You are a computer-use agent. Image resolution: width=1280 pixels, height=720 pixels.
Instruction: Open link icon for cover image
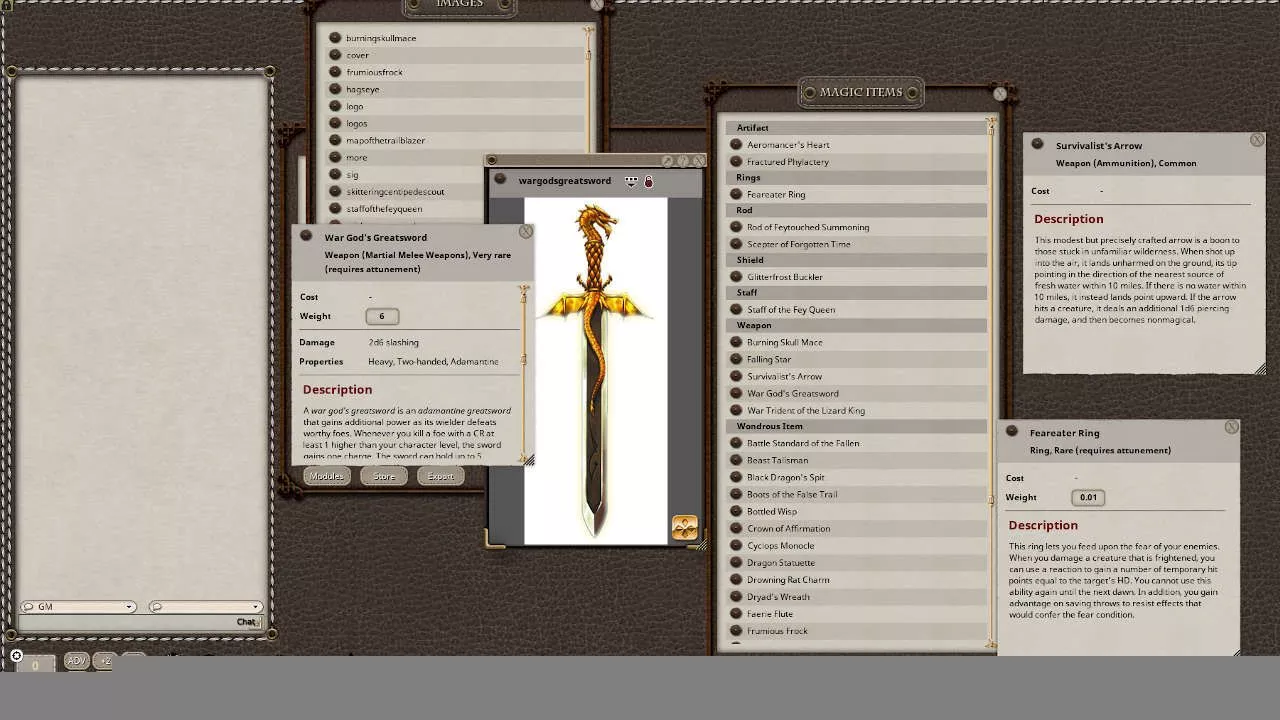335,55
